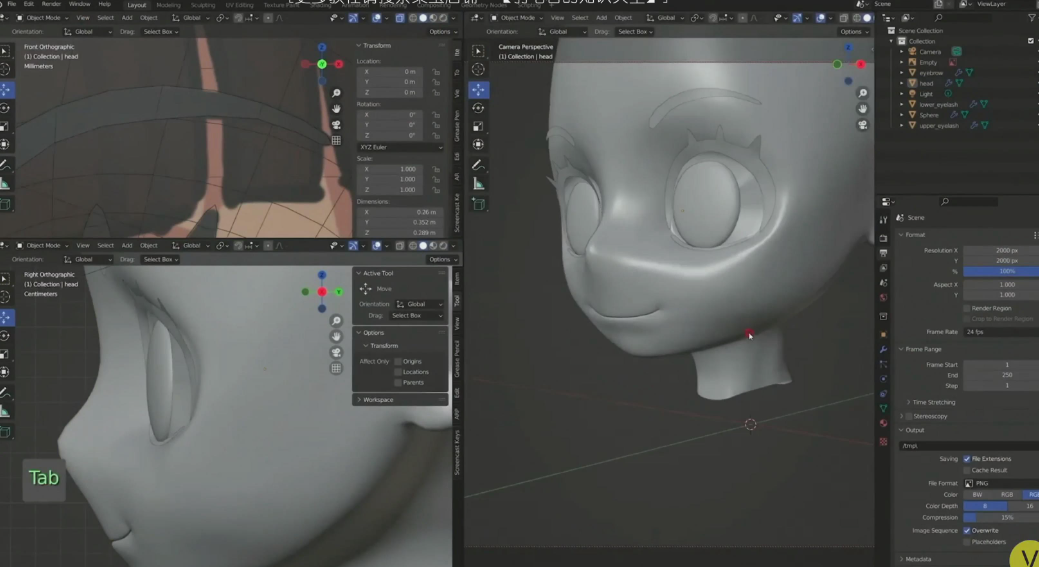The image size is (1039, 567).
Task: Open the Render menu
Action: (x=51, y=4)
